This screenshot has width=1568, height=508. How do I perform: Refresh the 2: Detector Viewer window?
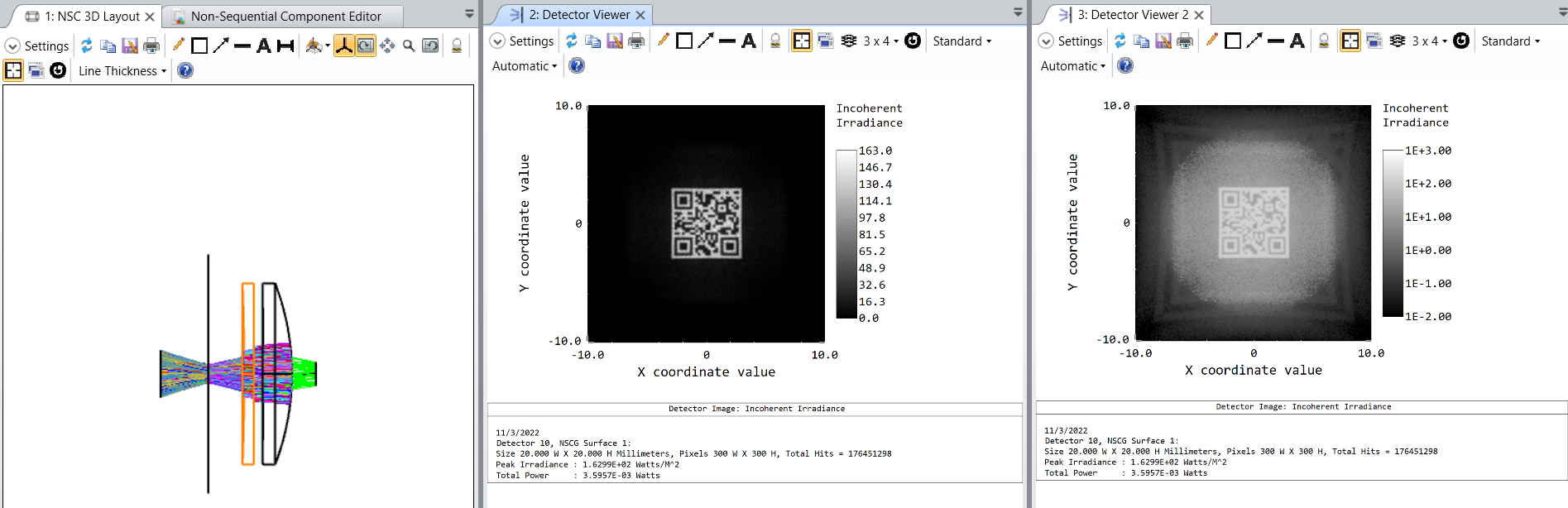[572, 41]
